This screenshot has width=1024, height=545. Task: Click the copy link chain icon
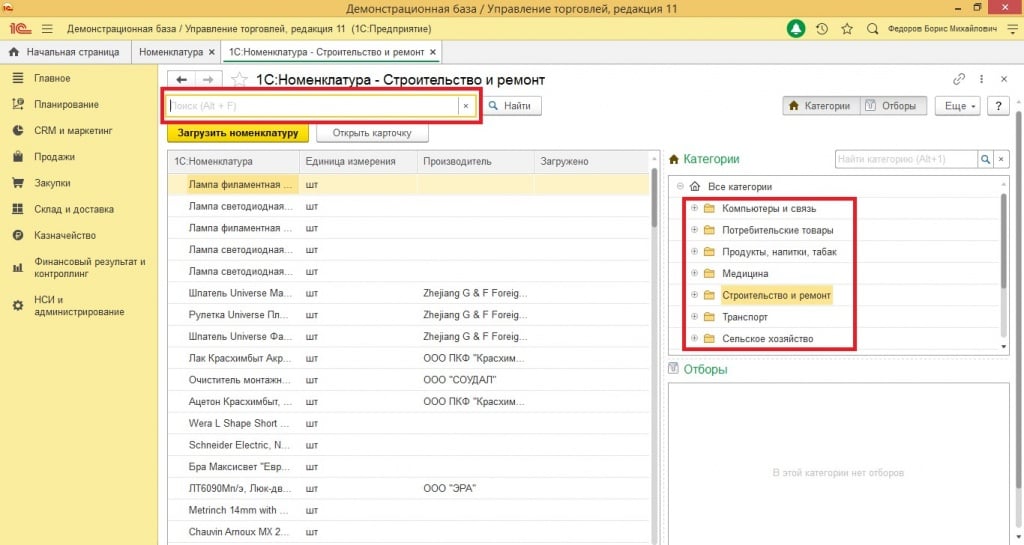(959, 79)
